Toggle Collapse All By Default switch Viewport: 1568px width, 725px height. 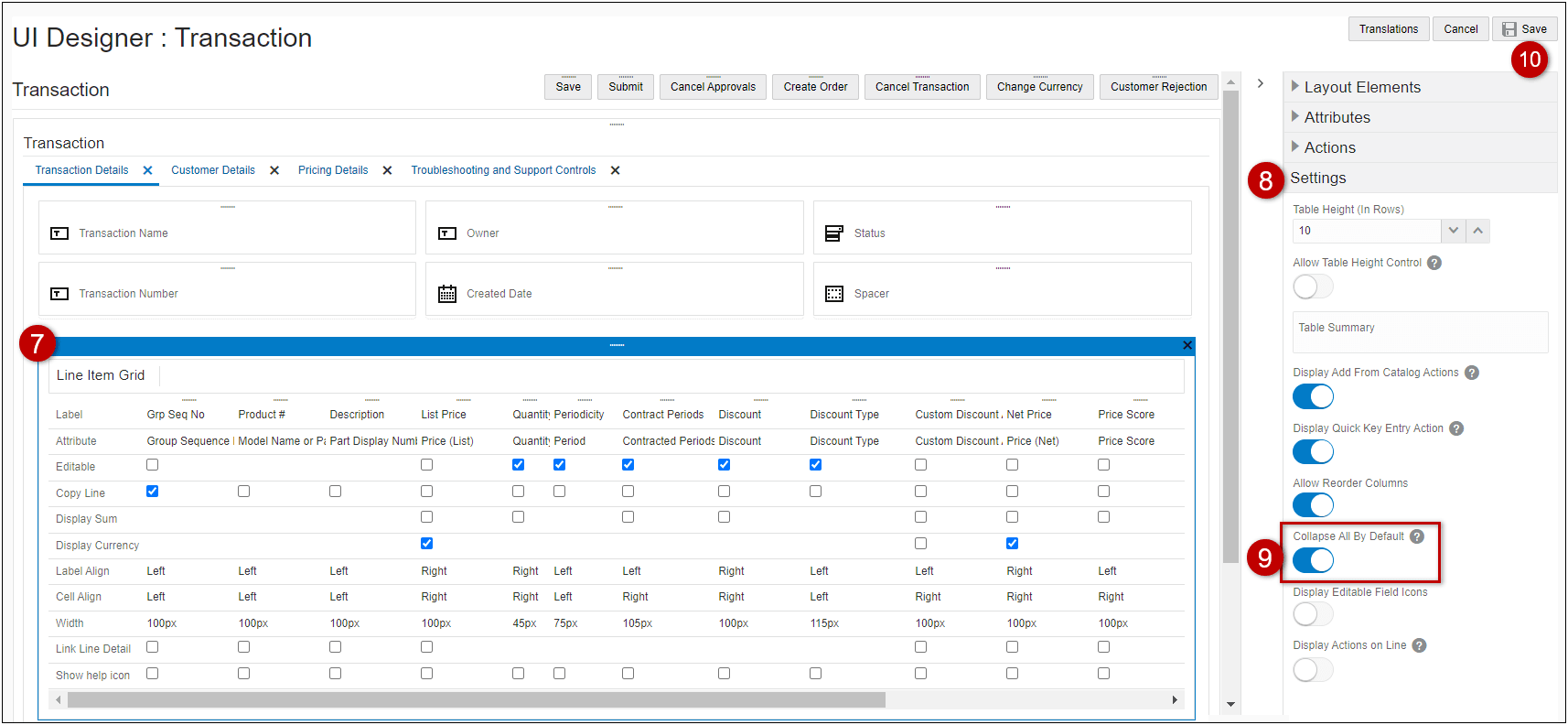tap(1313, 560)
